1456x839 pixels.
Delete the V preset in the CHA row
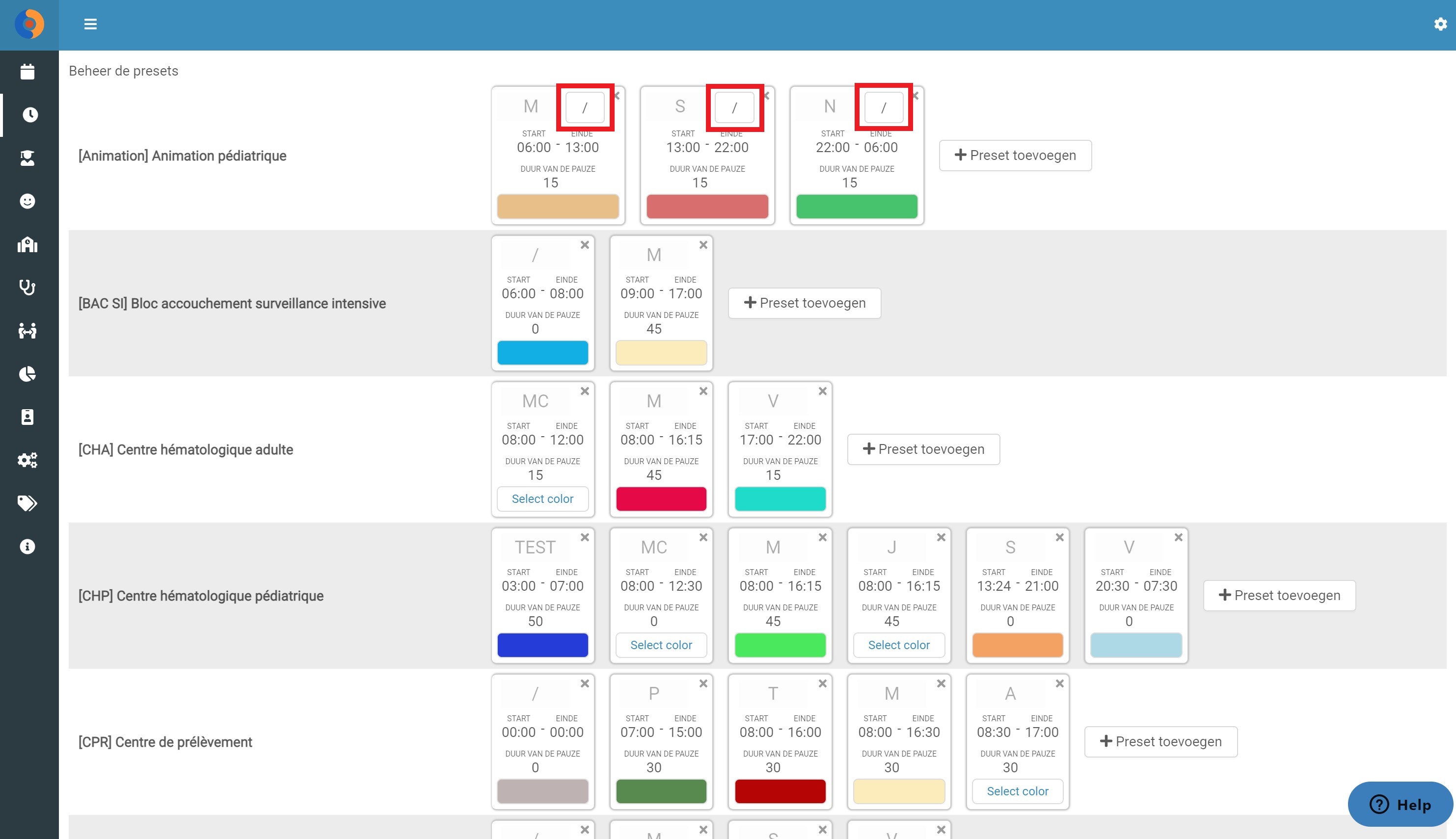click(x=823, y=391)
